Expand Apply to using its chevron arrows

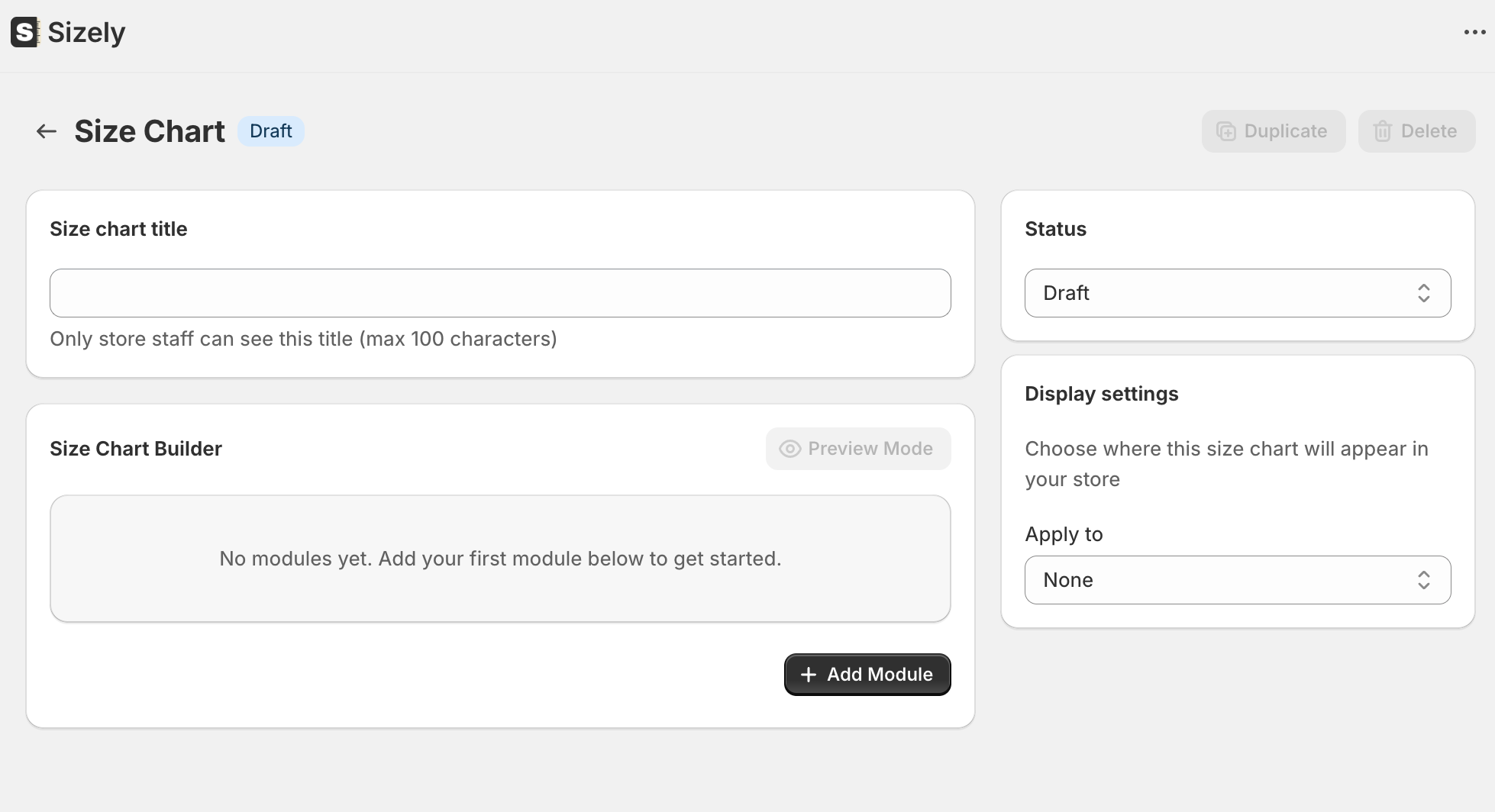click(1423, 580)
